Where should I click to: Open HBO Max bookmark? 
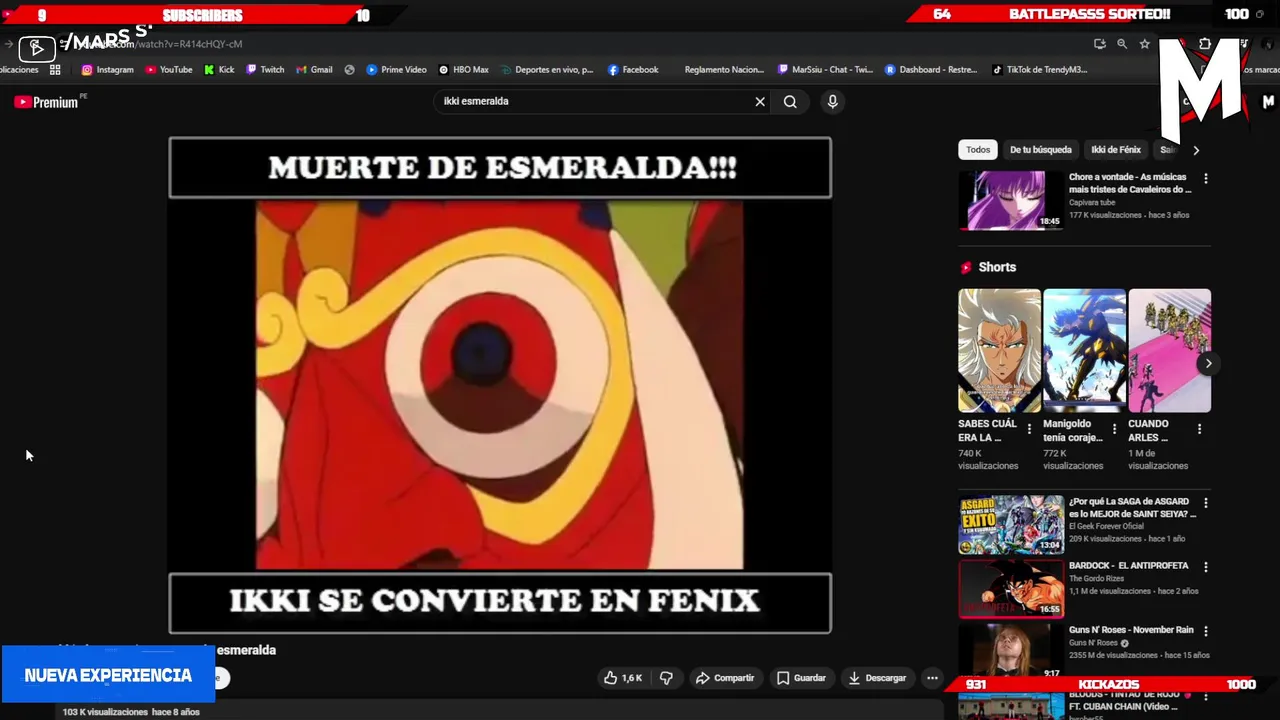pos(463,70)
